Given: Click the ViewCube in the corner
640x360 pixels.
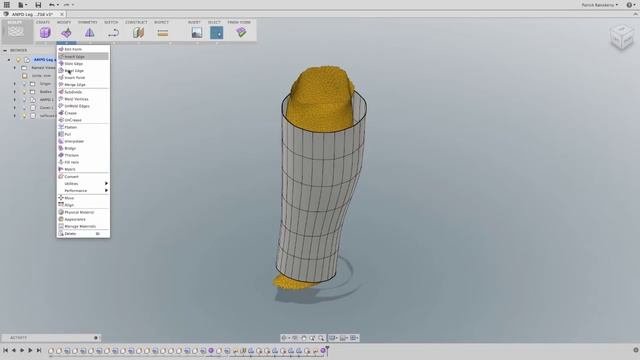Looking at the screenshot, I should pos(622,37).
